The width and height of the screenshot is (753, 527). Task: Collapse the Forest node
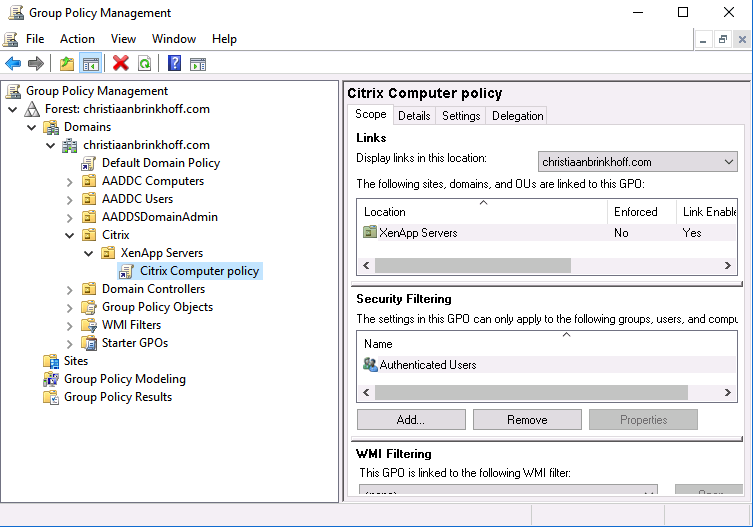click(12, 110)
